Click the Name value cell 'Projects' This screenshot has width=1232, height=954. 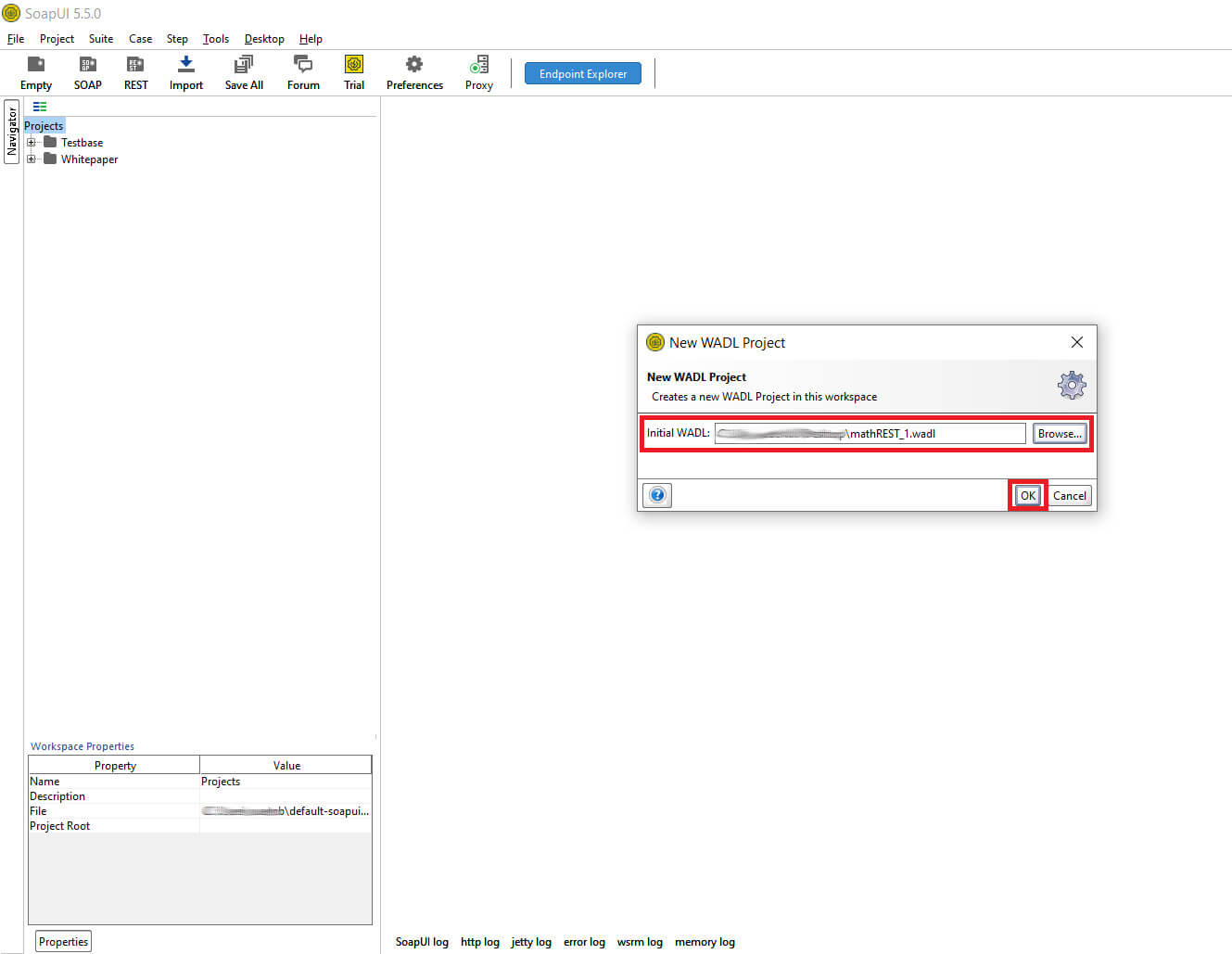click(286, 781)
